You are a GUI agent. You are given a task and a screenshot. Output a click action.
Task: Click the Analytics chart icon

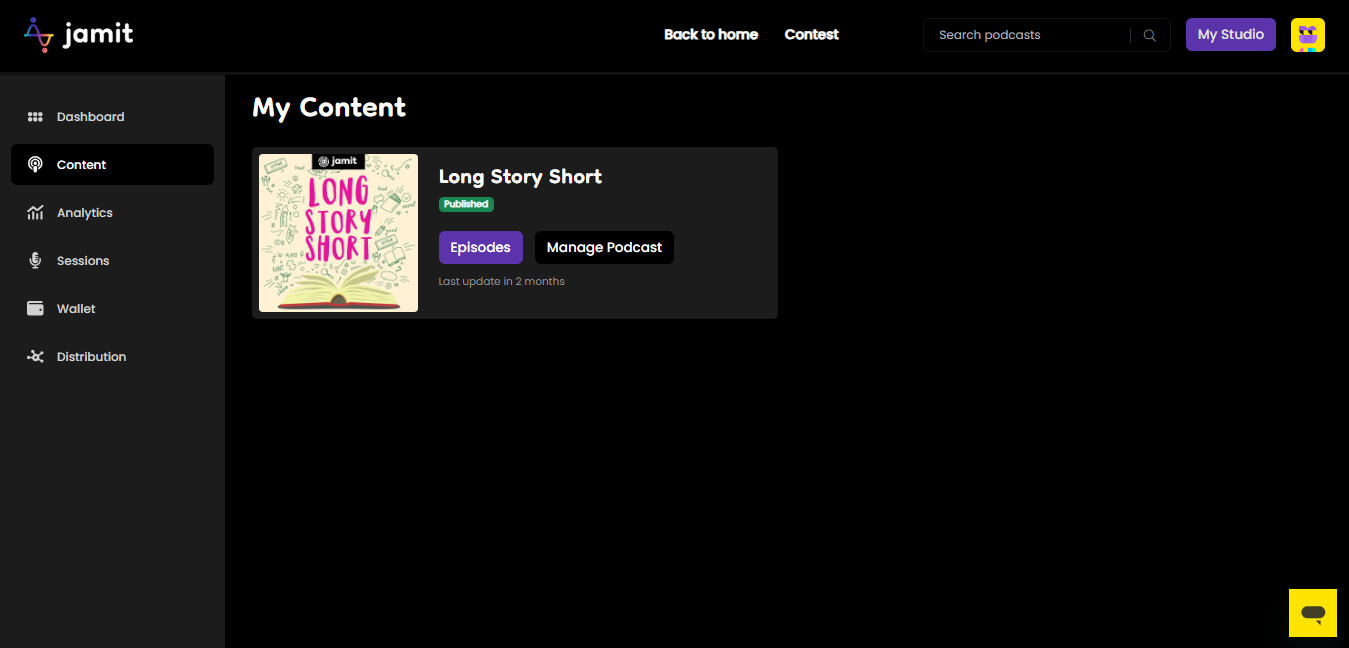click(x=35, y=213)
